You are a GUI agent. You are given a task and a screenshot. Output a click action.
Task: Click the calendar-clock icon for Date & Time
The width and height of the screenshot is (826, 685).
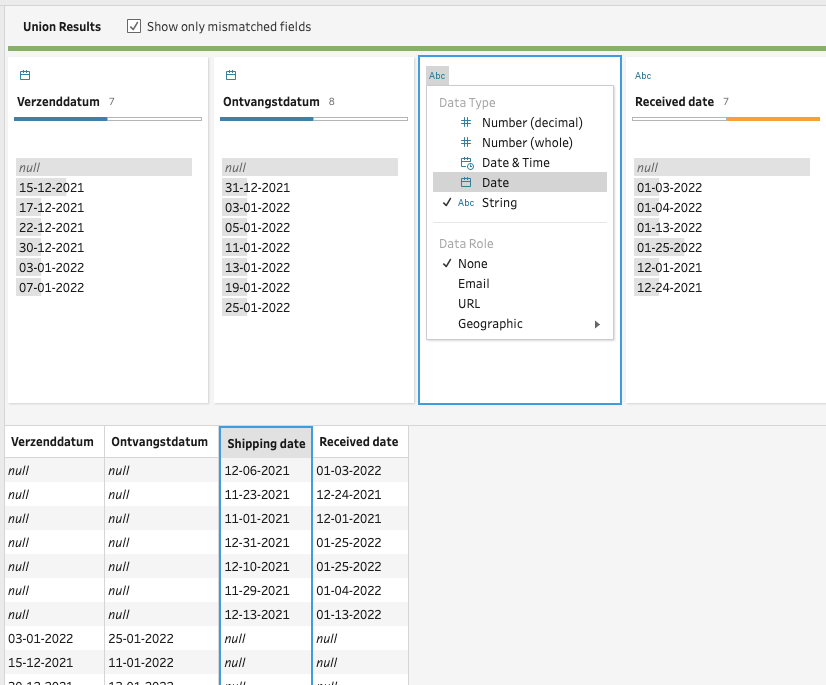pyautogui.click(x=466, y=163)
